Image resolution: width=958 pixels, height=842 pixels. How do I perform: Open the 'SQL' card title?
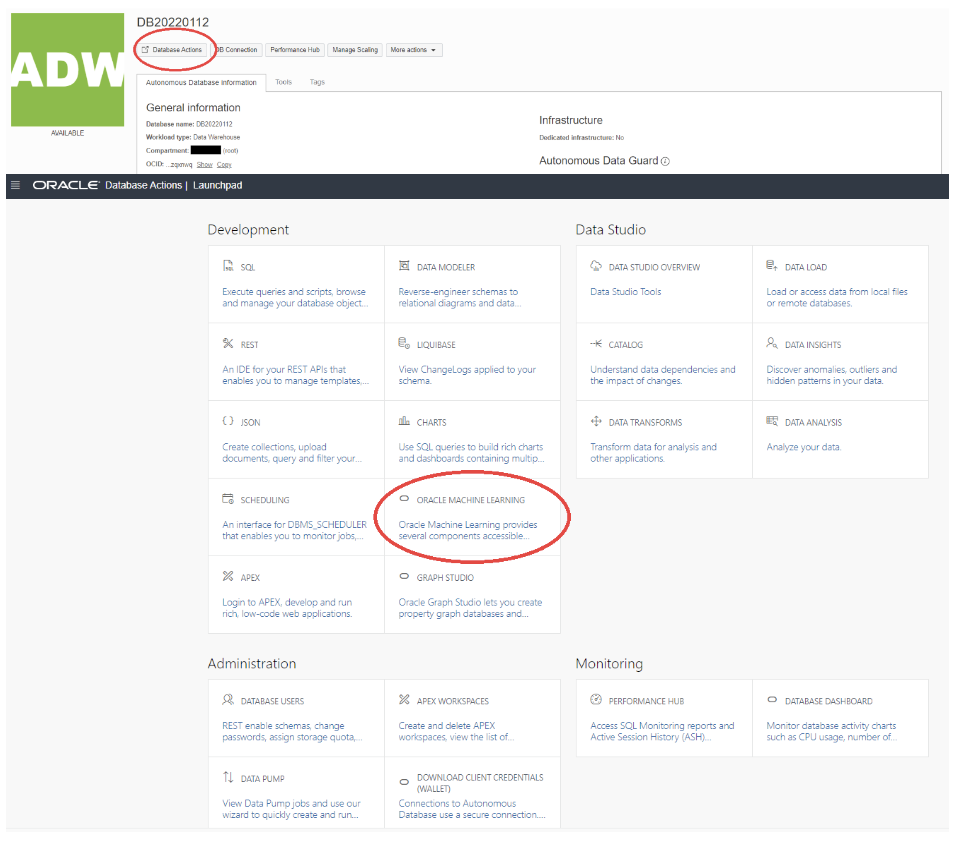pos(247,267)
